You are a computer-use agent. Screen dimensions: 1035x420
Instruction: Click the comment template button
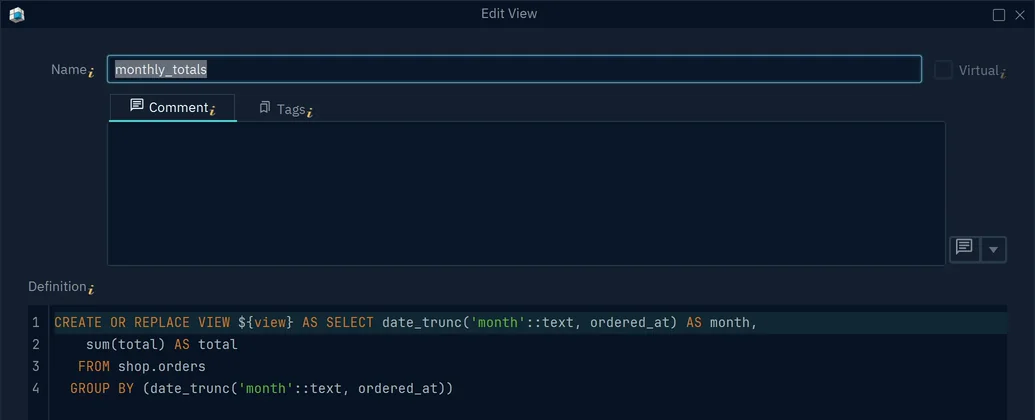(964, 250)
